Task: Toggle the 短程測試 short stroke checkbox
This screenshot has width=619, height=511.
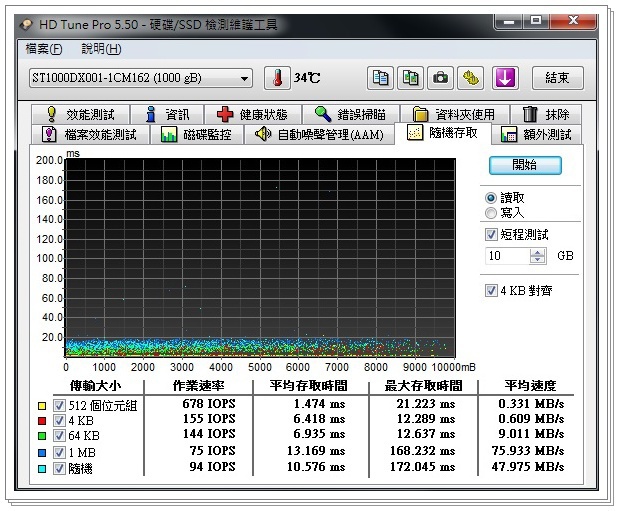Action: (x=491, y=235)
